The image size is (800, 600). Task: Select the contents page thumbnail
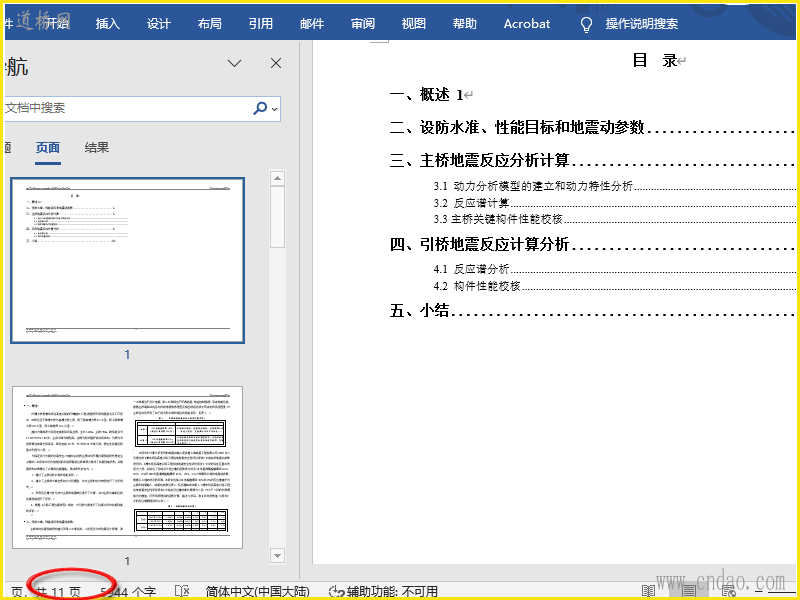128,260
